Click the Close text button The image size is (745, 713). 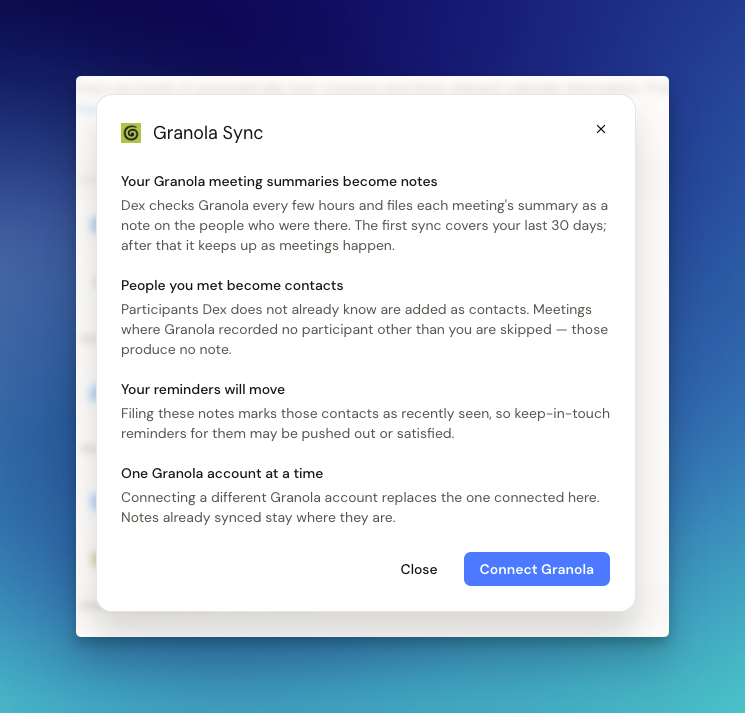click(419, 569)
